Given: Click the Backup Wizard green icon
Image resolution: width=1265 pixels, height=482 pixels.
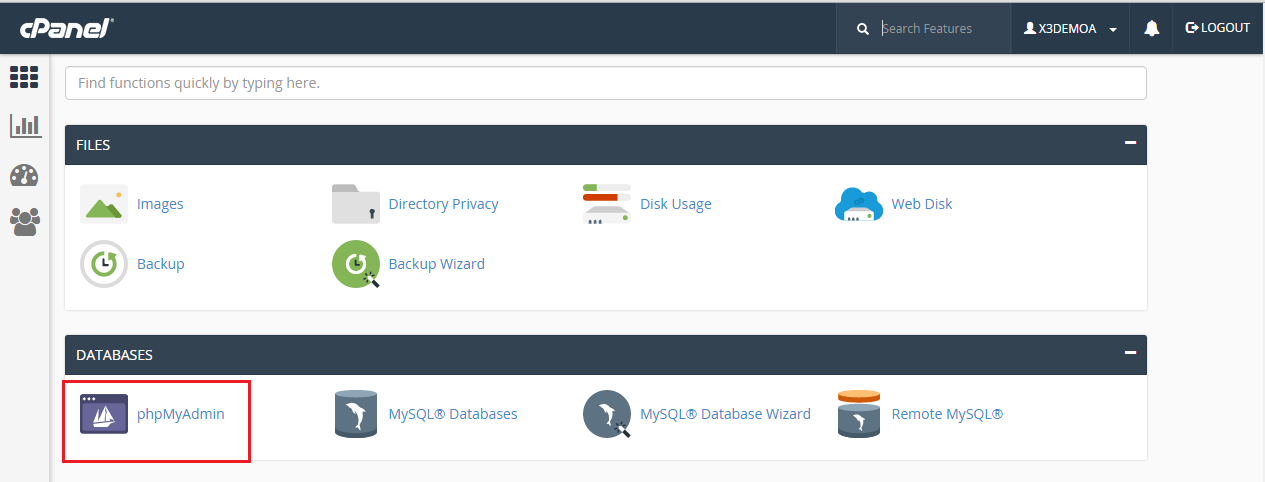Looking at the screenshot, I should coord(356,264).
